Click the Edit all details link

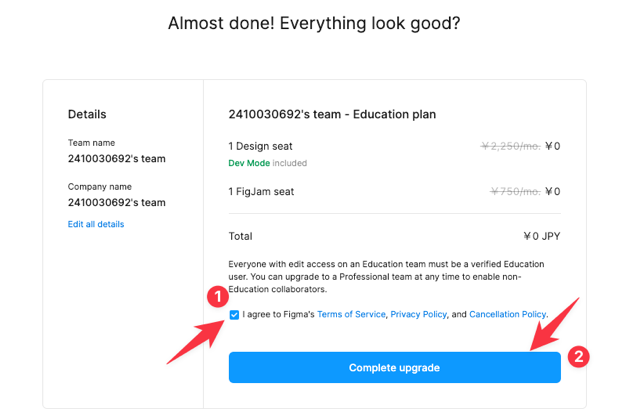tap(96, 224)
